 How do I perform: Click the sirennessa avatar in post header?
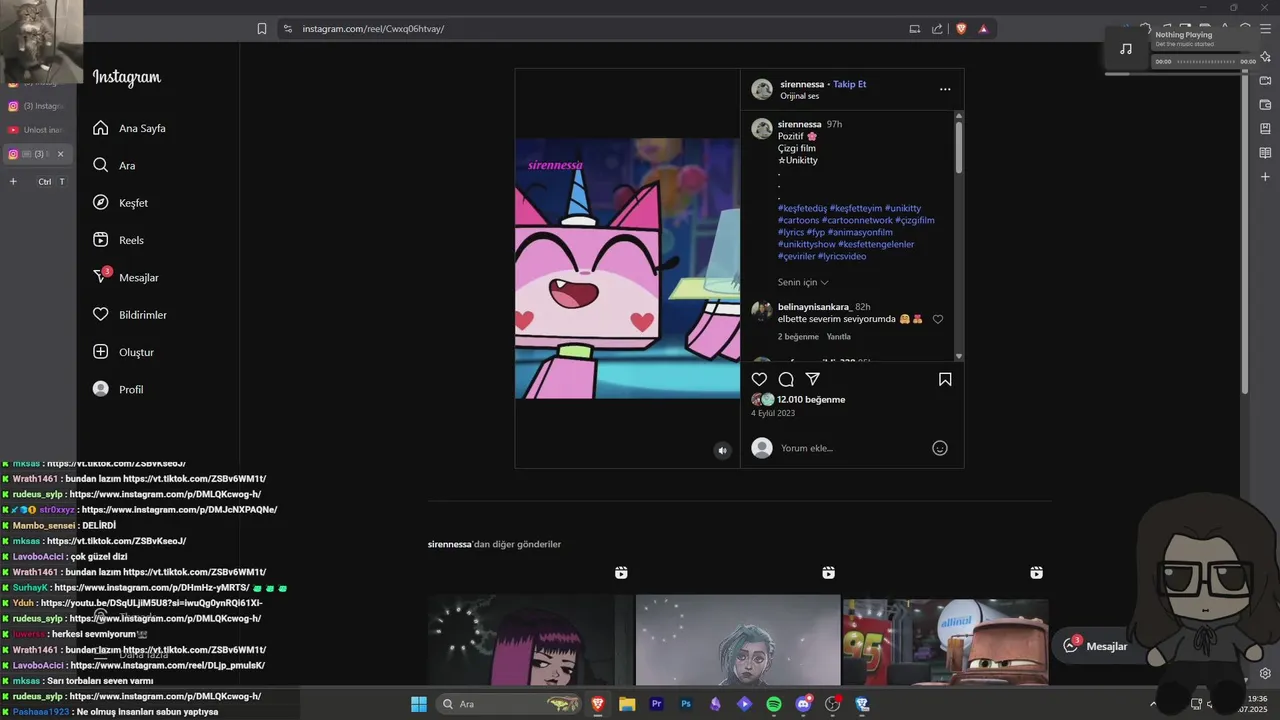[x=762, y=89]
